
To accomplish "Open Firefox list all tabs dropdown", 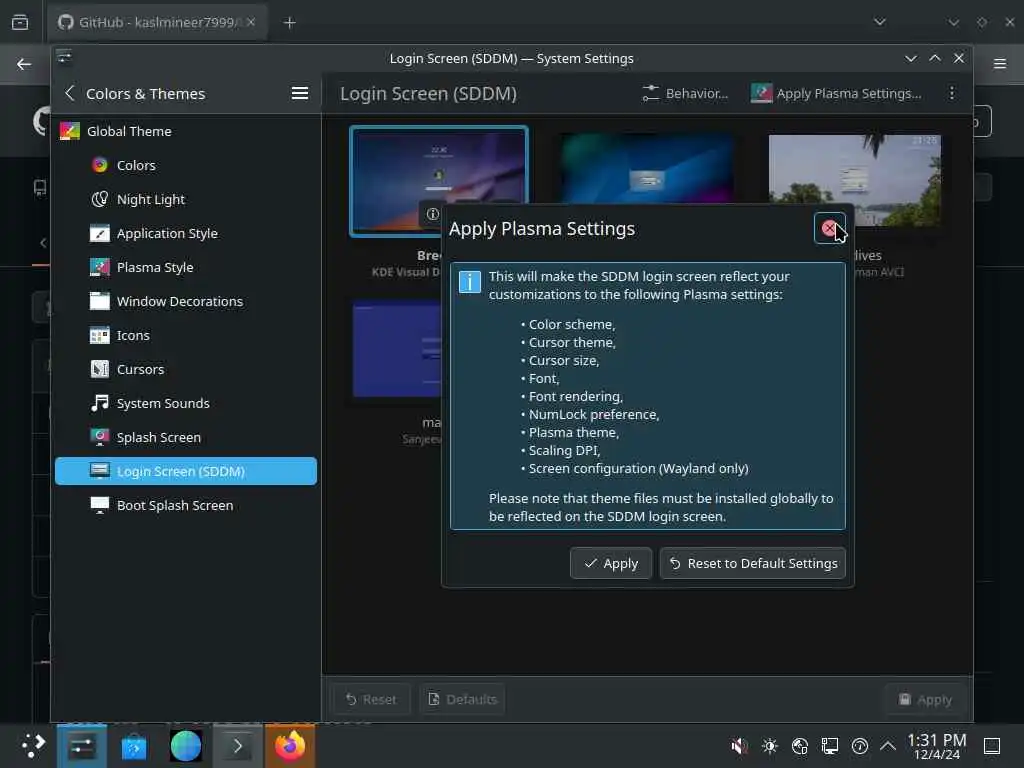I will (880, 22).
